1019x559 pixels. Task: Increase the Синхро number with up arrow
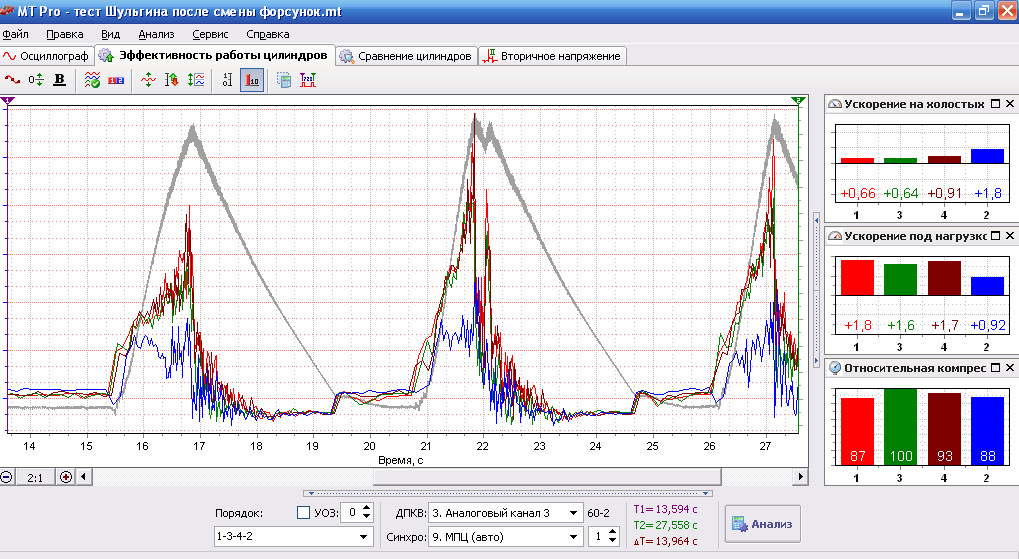click(612, 532)
